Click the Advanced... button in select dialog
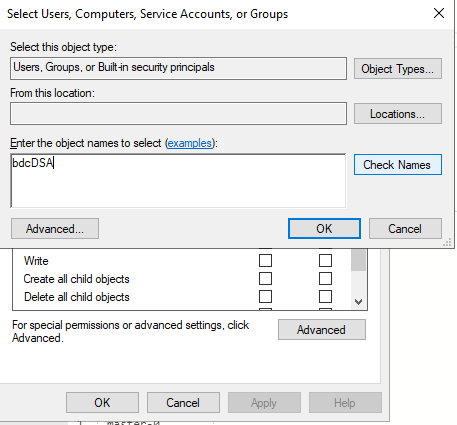457x425 pixels. [55, 229]
